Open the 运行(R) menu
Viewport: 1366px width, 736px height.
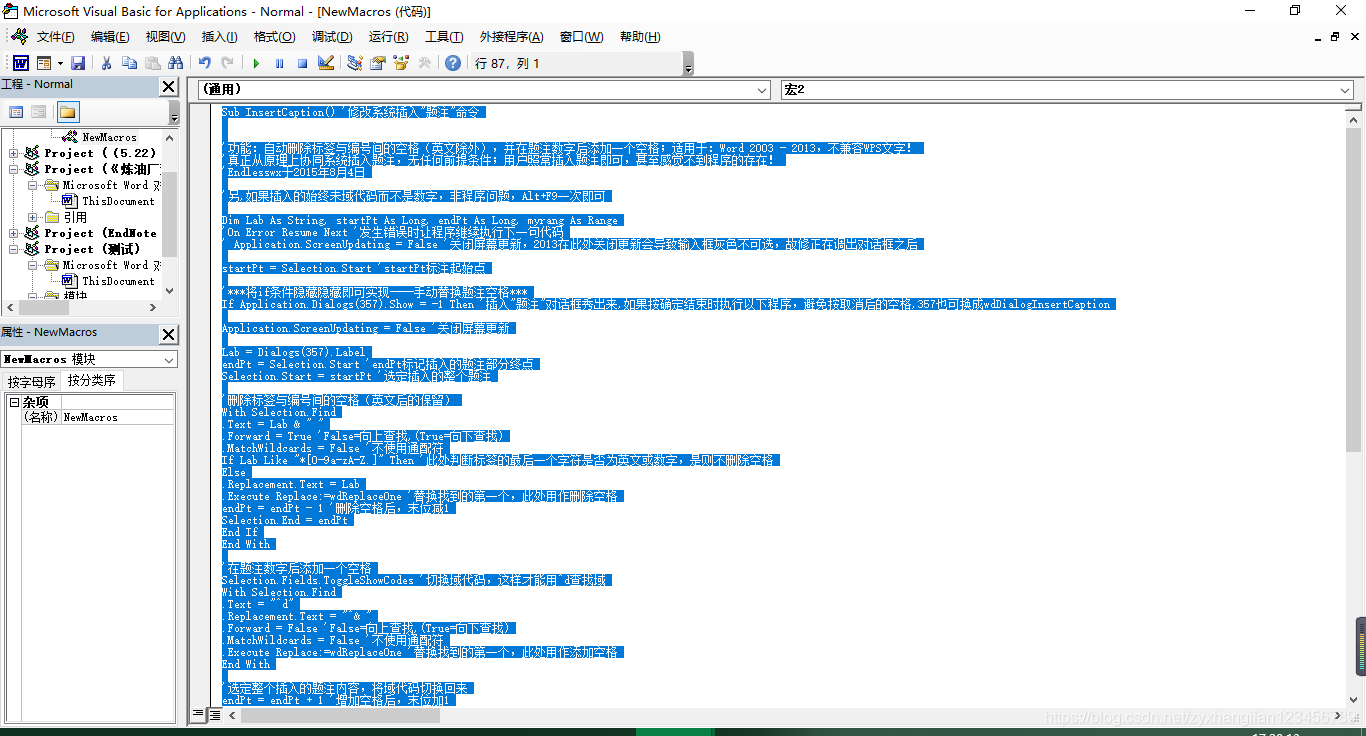pyautogui.click(x=388, y=37)
